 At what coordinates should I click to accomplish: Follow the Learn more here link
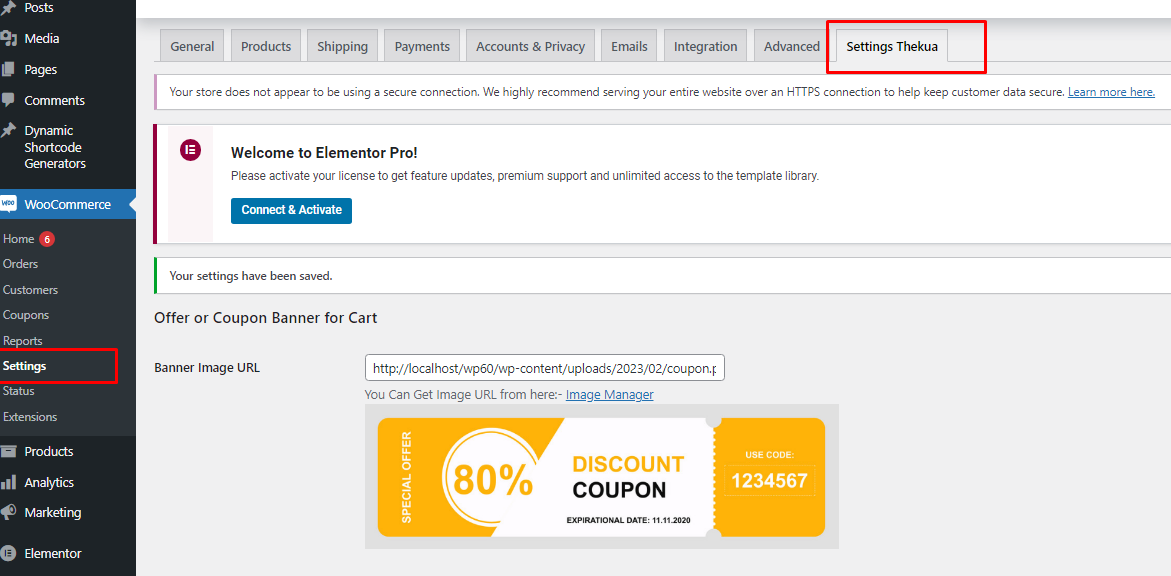click(1111, 92)
